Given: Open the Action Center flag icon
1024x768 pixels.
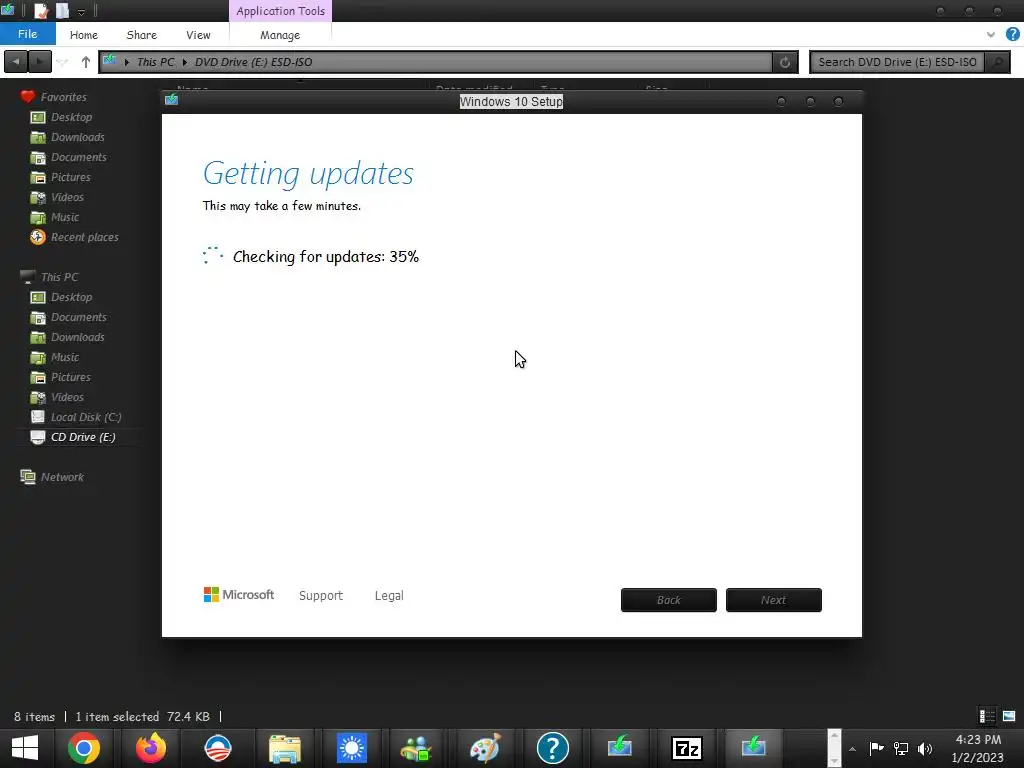Looking at the screenshot, I should pyautogui.click(x=876, y=748).
